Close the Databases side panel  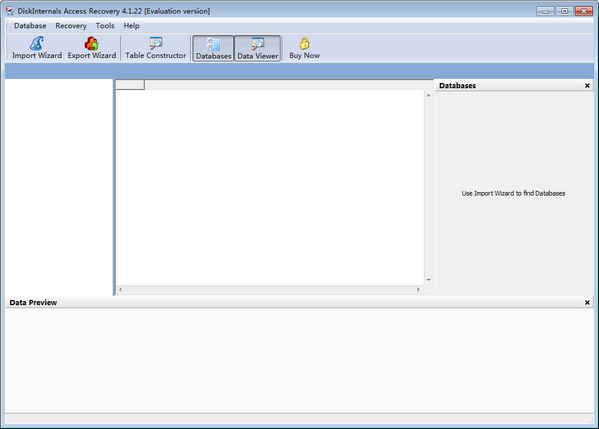pos(587,86)
